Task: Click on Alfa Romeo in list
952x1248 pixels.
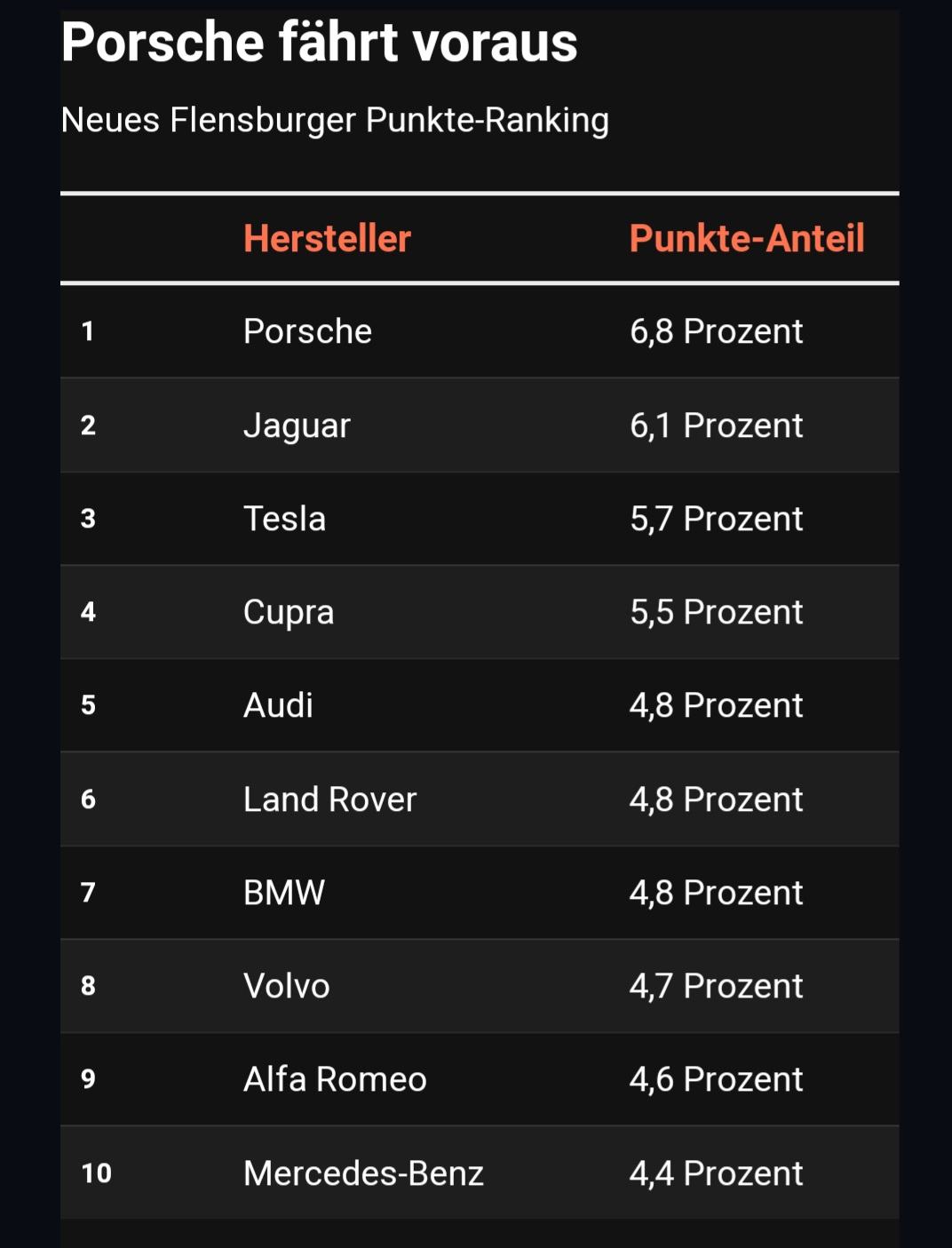Action: click(335, 1079)
